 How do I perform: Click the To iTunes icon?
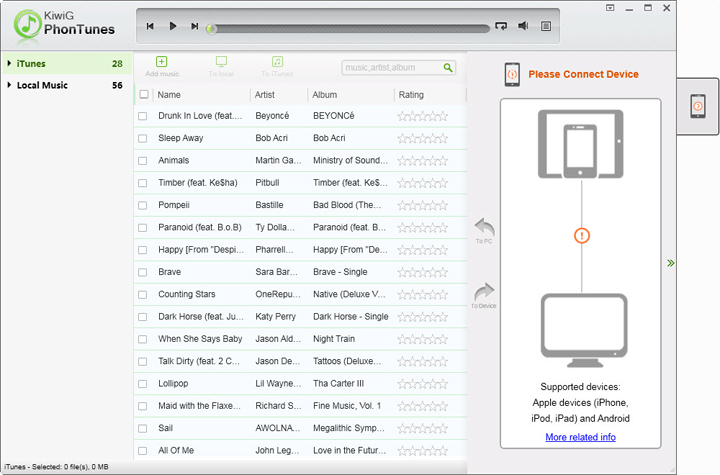click(277, 62)
